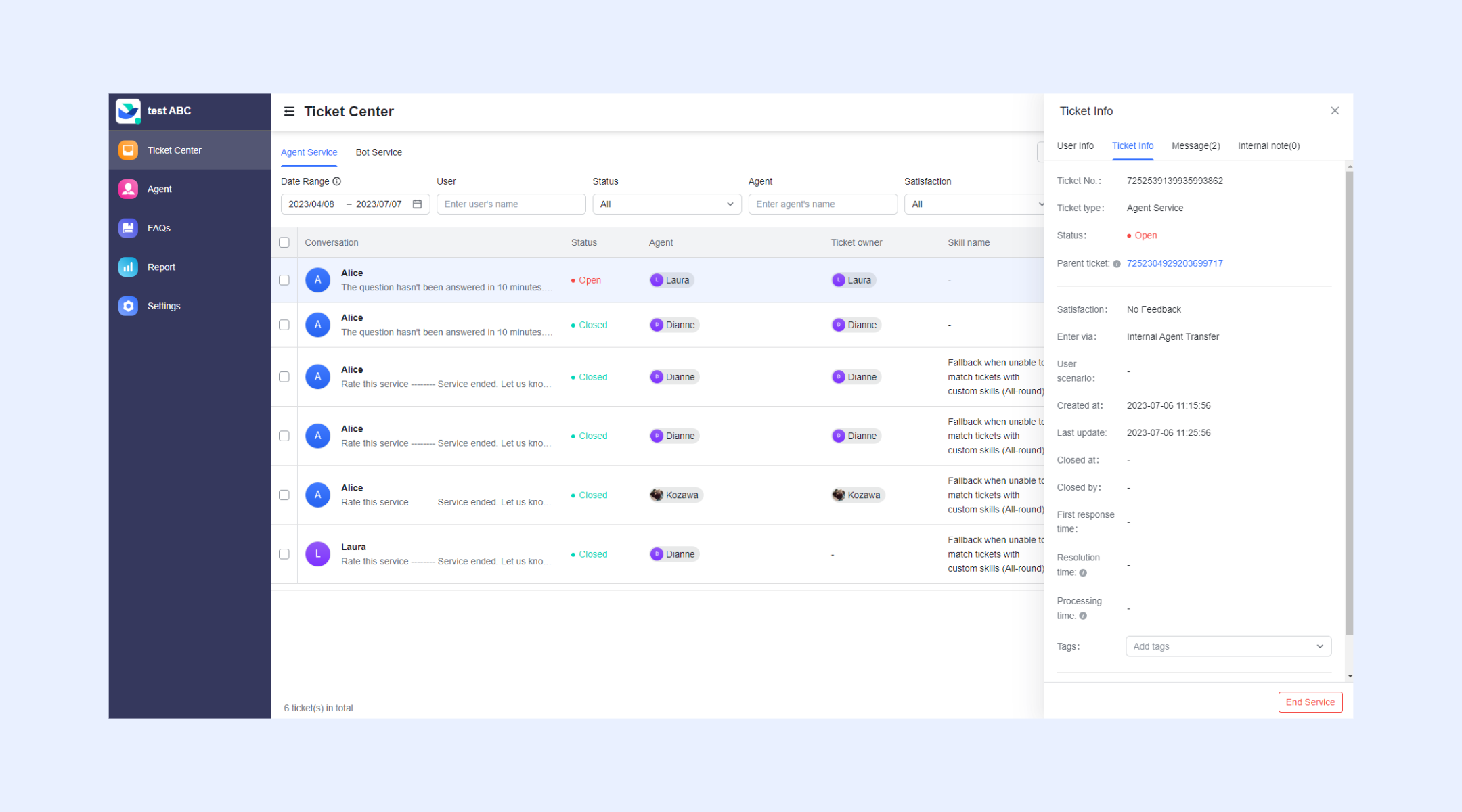Click the end date 2023/07/07 field
Viewport: 1462px width, 812px height.
378,204
